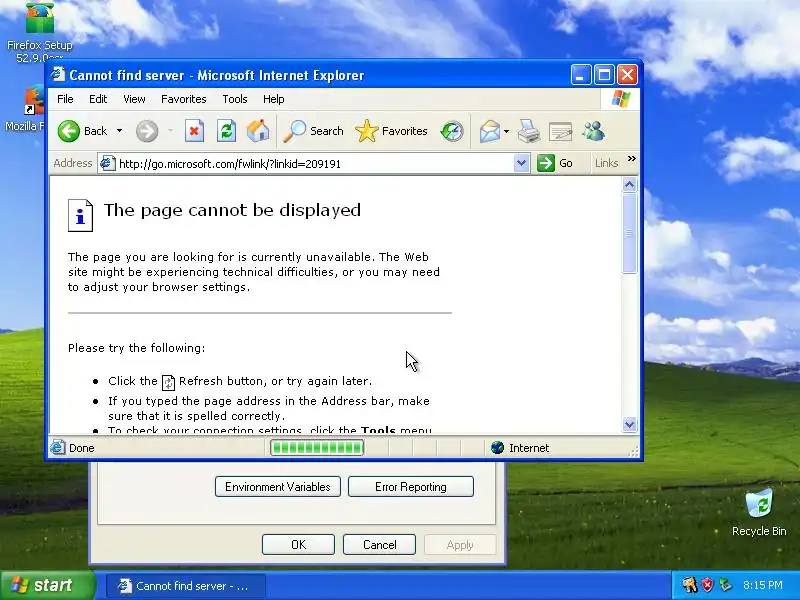
Task: Open the Windows Start menu
Action: 47,585
